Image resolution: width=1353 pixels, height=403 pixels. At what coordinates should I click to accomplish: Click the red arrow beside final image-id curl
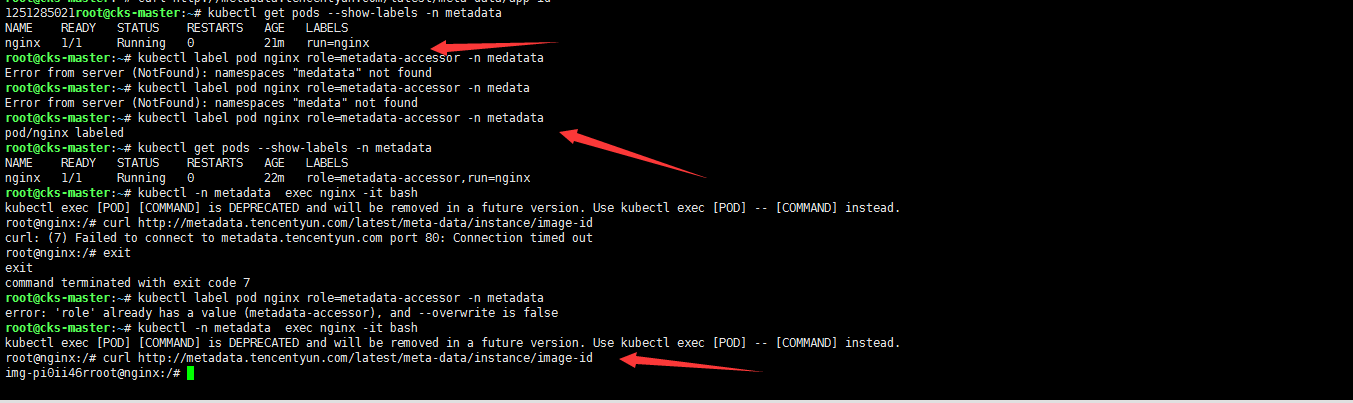tap(691, 362)
